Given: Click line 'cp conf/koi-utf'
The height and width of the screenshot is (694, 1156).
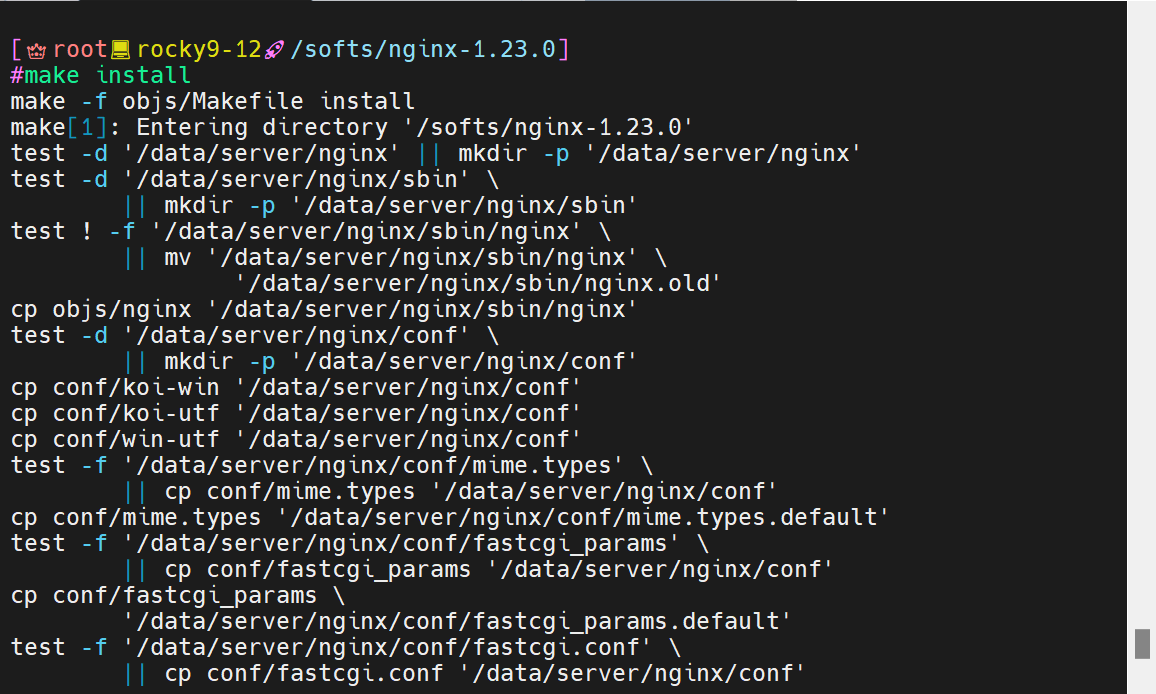Looking at the screenshot, I should [x=296, y=413].
